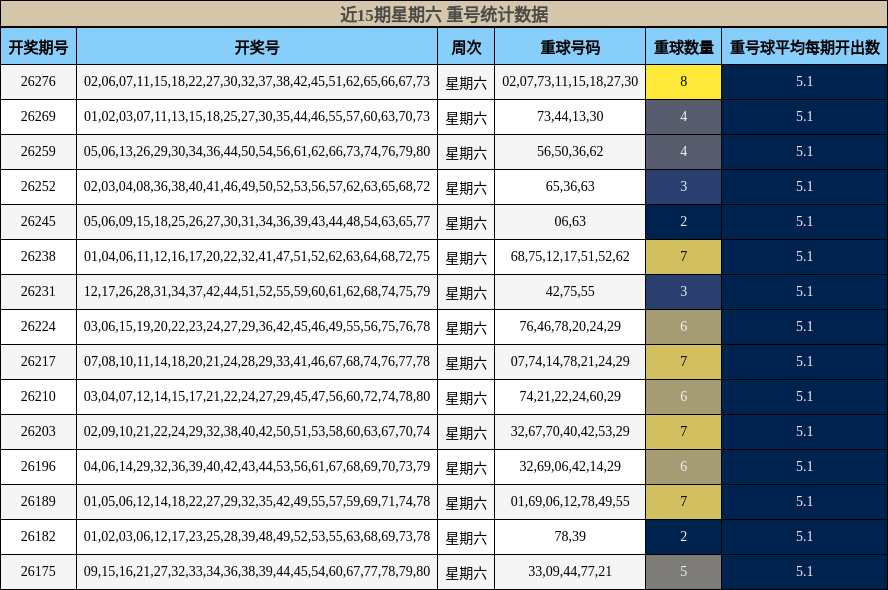Click repeat numbers 33,09,44,77,21
The image size is (888, 590).
(x=570, y=571)
